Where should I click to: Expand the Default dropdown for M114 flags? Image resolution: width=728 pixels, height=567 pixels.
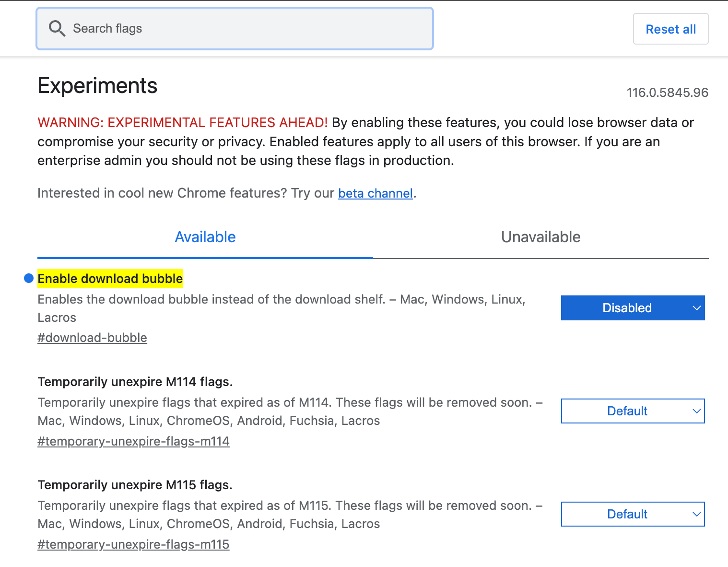point(632,411)
